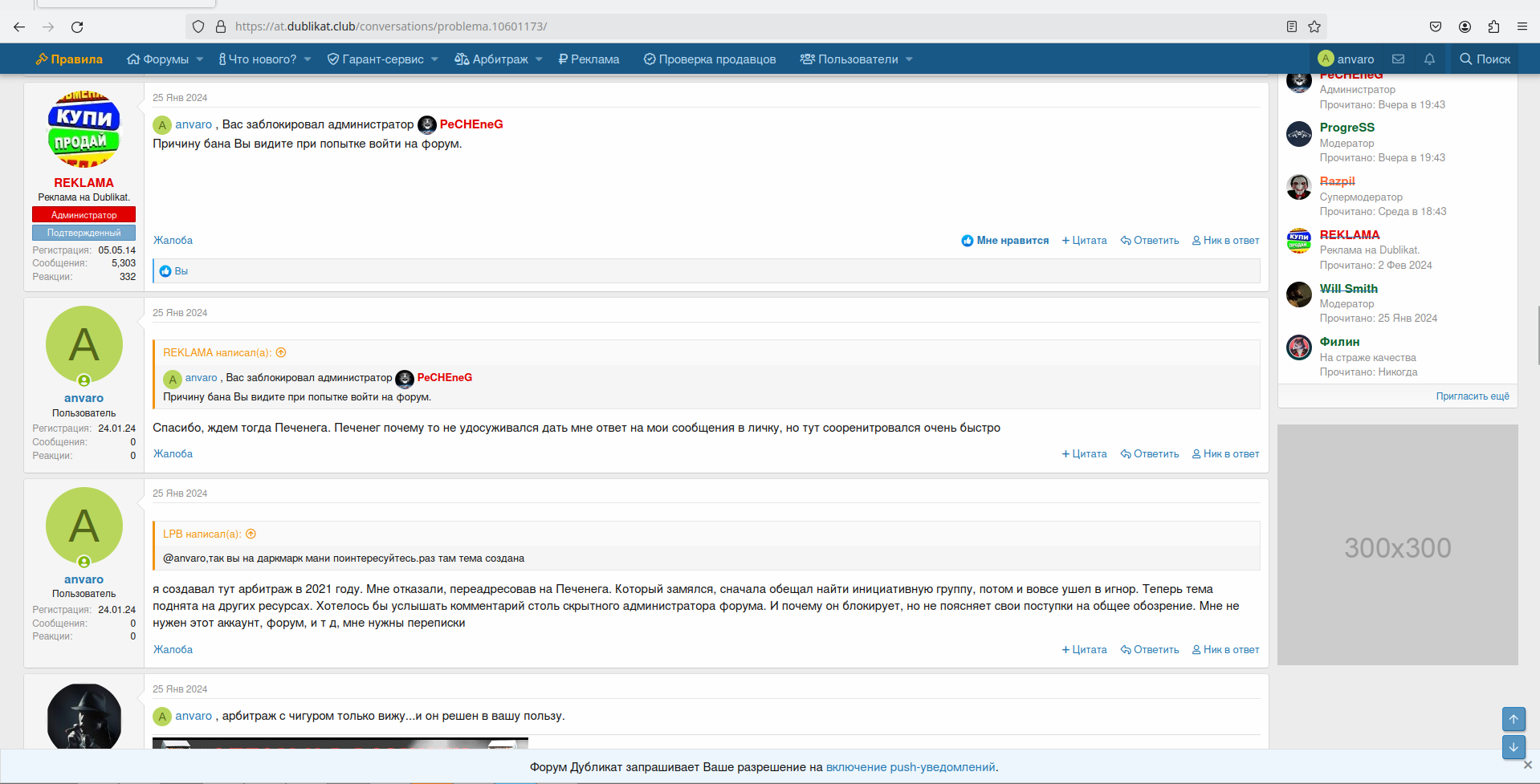The width and height of the screenshot is (1540, 784).
Task: Open REKLAMA username under the poster avatar
Action: click(84, 183)
